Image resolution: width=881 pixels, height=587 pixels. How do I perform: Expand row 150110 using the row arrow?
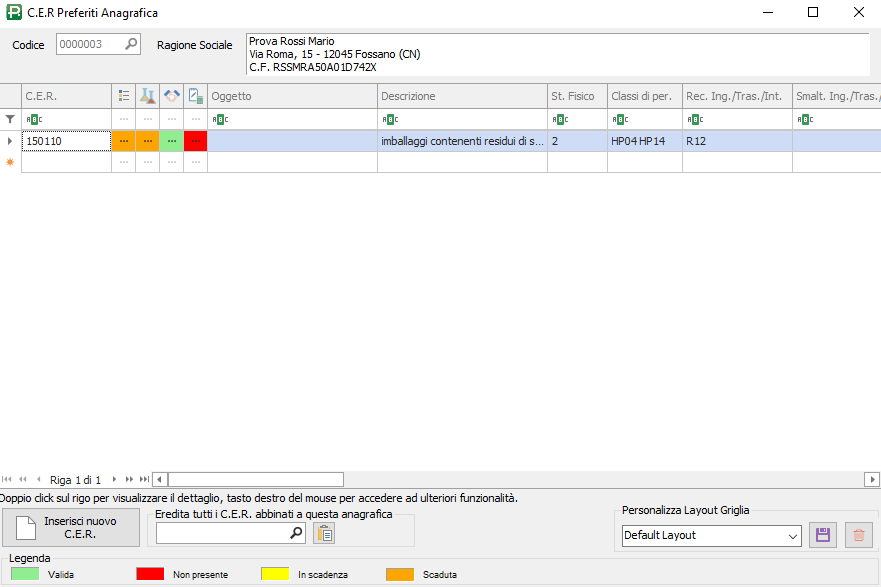pos(10,141)
